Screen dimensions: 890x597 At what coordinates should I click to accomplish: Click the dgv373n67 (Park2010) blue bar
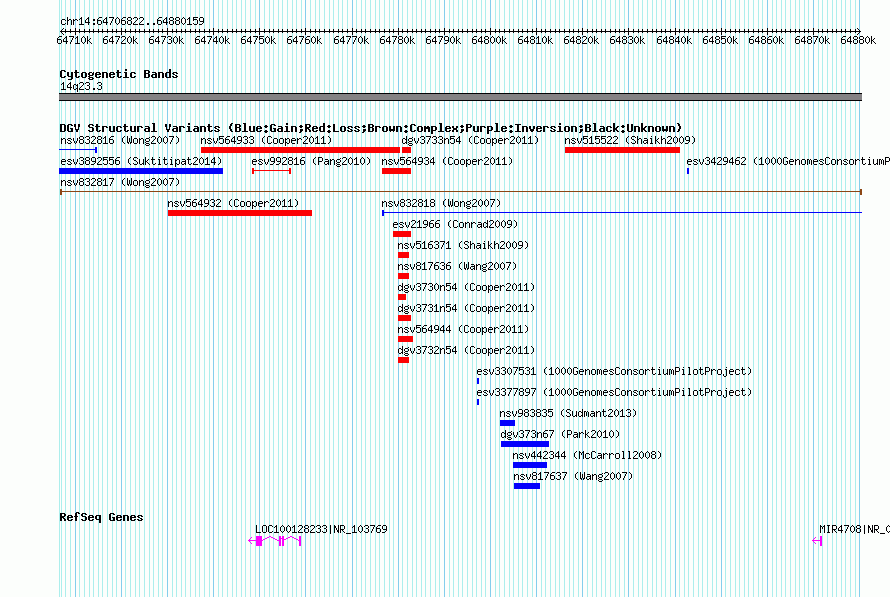[x=525, y=444]
